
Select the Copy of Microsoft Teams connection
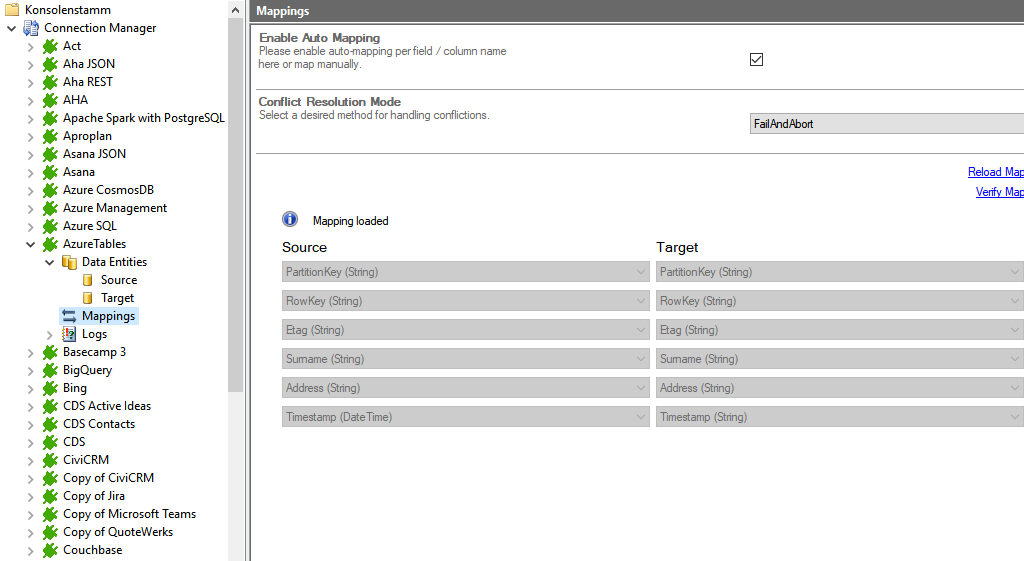point(129,514)
